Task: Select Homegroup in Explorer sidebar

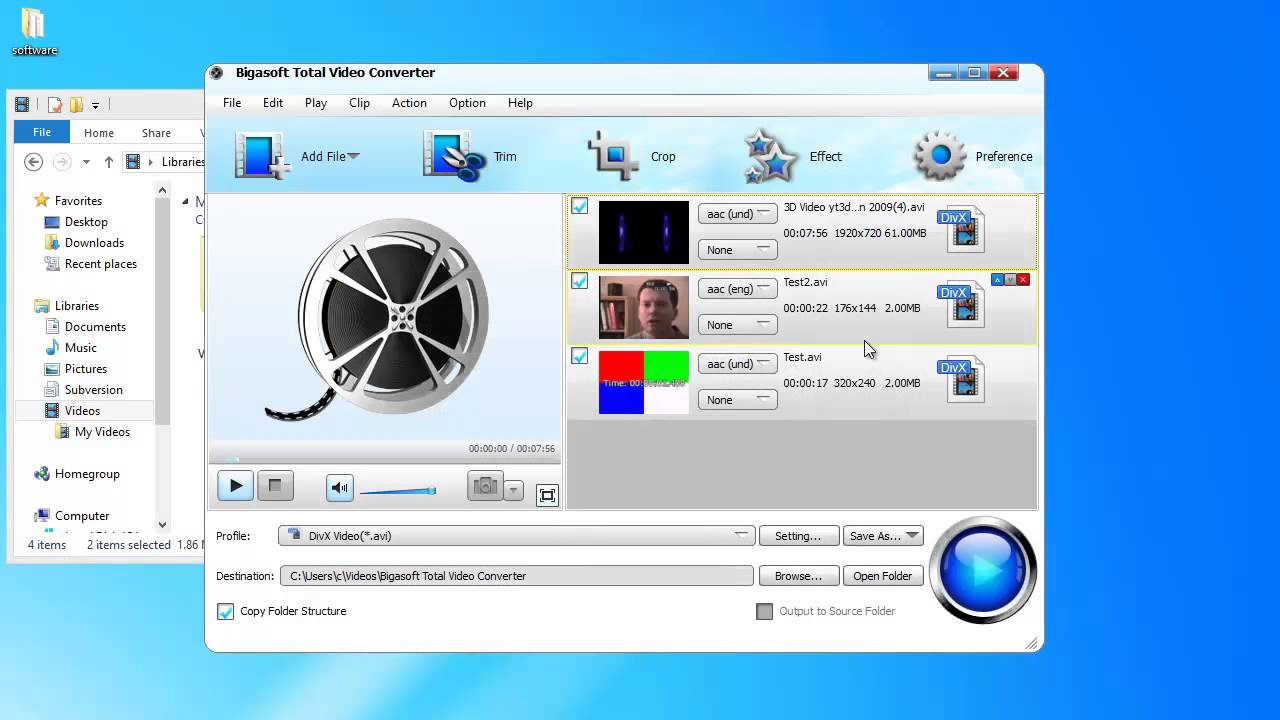Action: (x=87, y=474)
